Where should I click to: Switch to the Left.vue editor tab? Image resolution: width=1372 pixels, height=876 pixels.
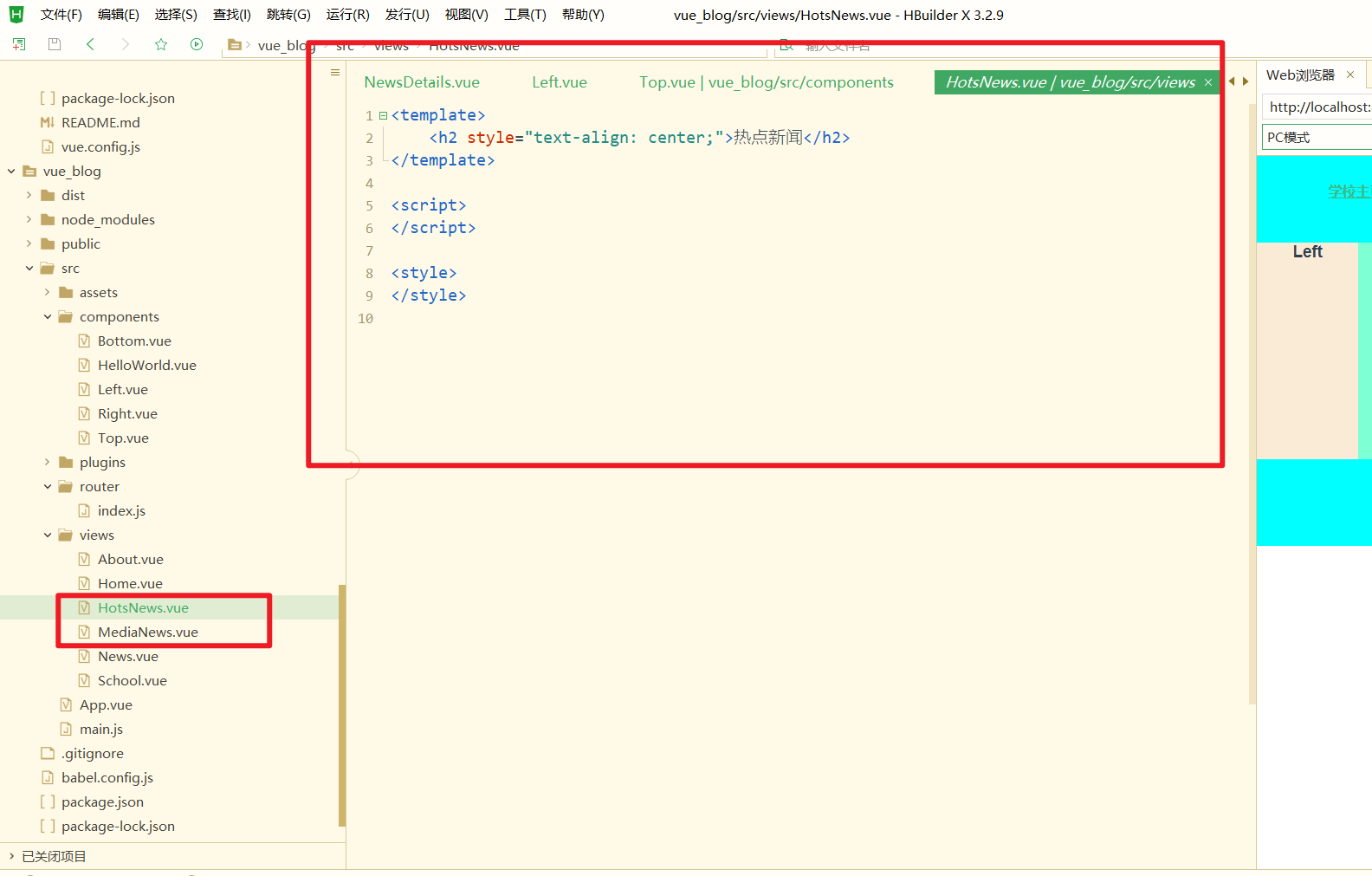click(560, 82)
